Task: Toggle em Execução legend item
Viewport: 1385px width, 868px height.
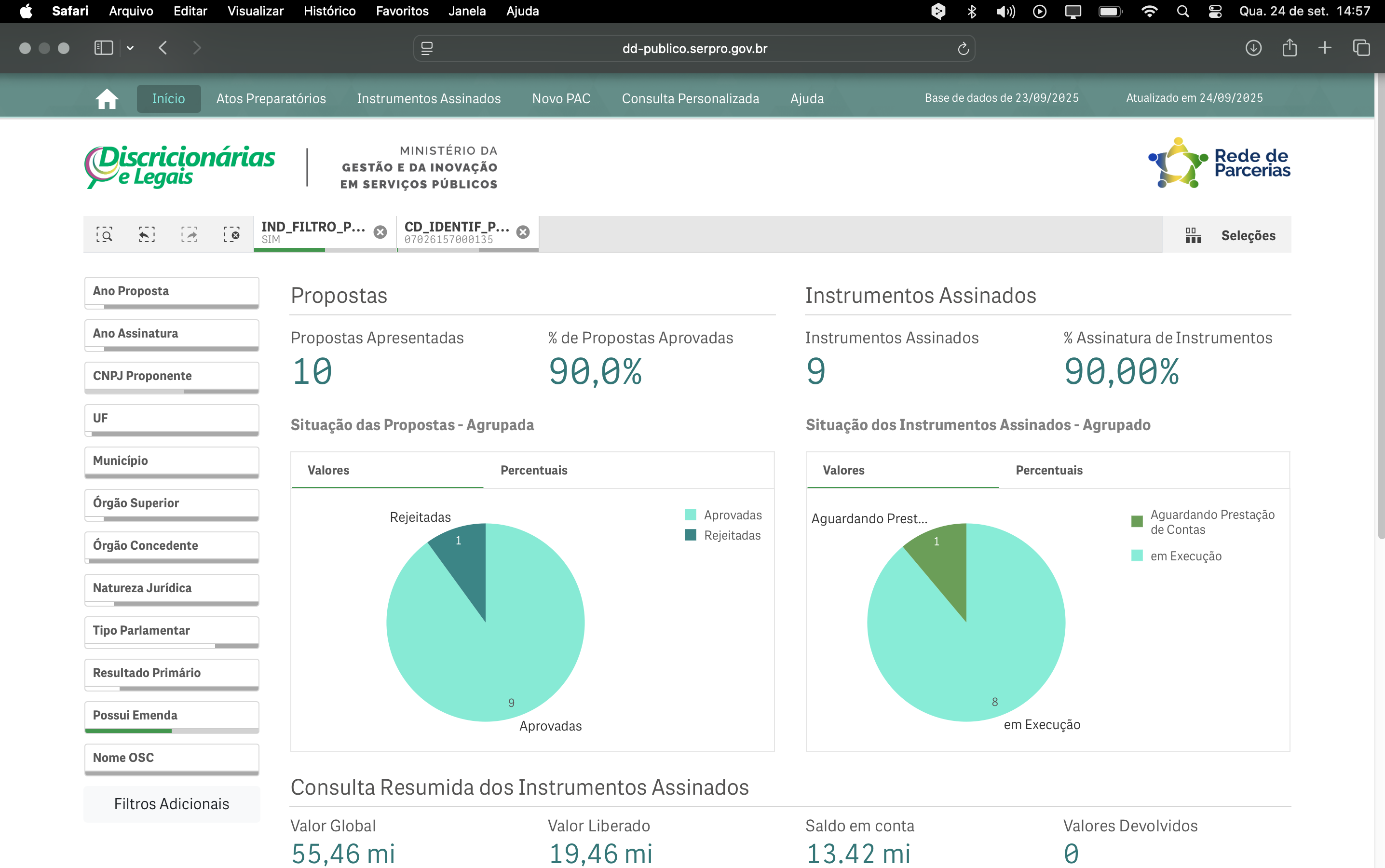Action: (x=1177, y=556)
